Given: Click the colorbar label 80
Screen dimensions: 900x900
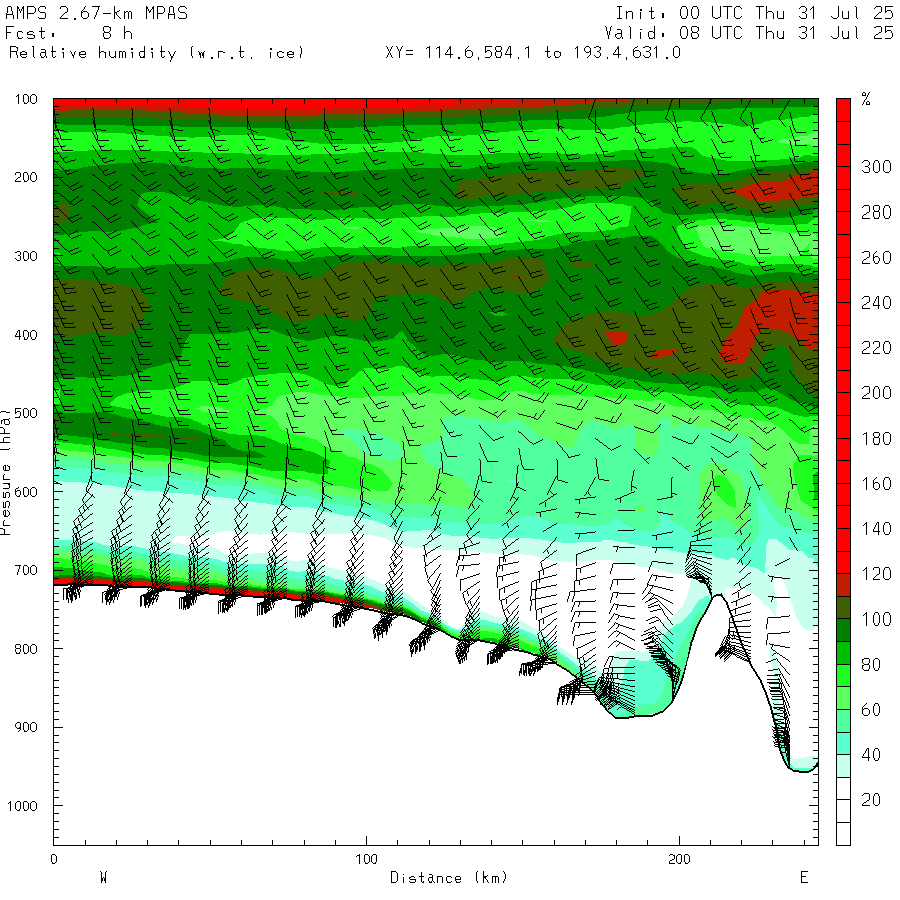Looking at the screenshot, I should (871, 665).
